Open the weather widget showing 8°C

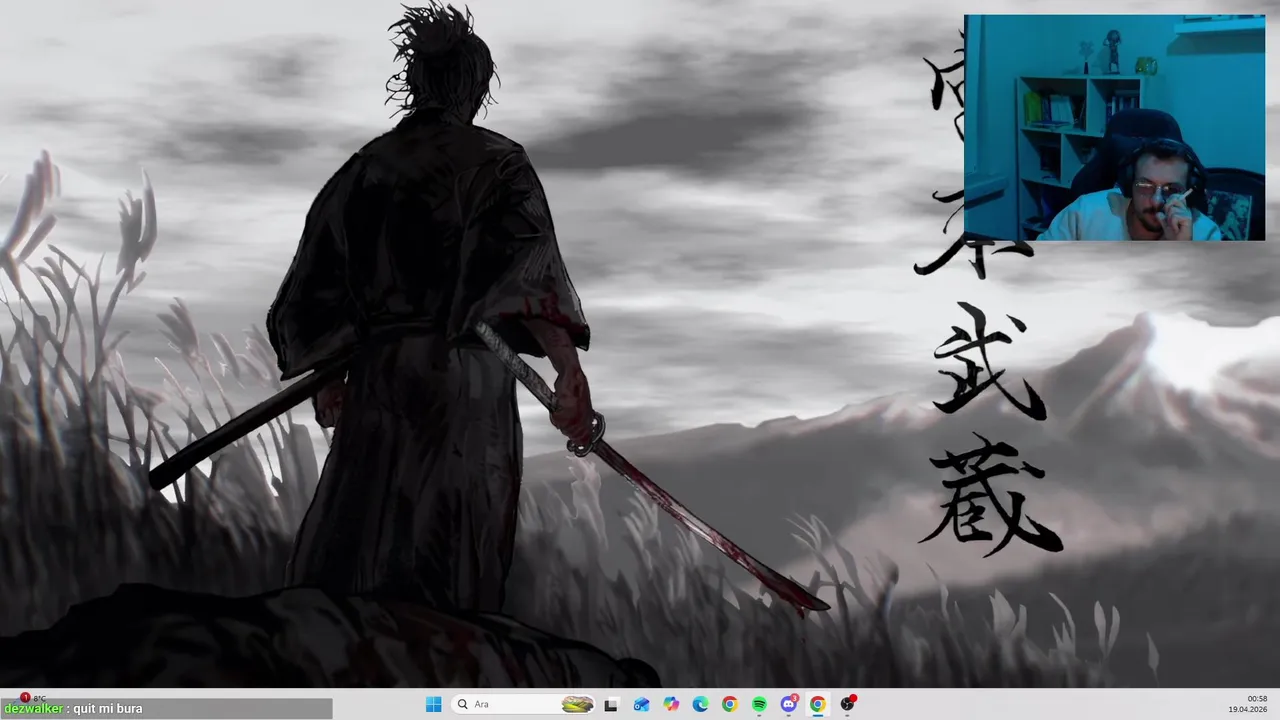click(x=33, y=697)
